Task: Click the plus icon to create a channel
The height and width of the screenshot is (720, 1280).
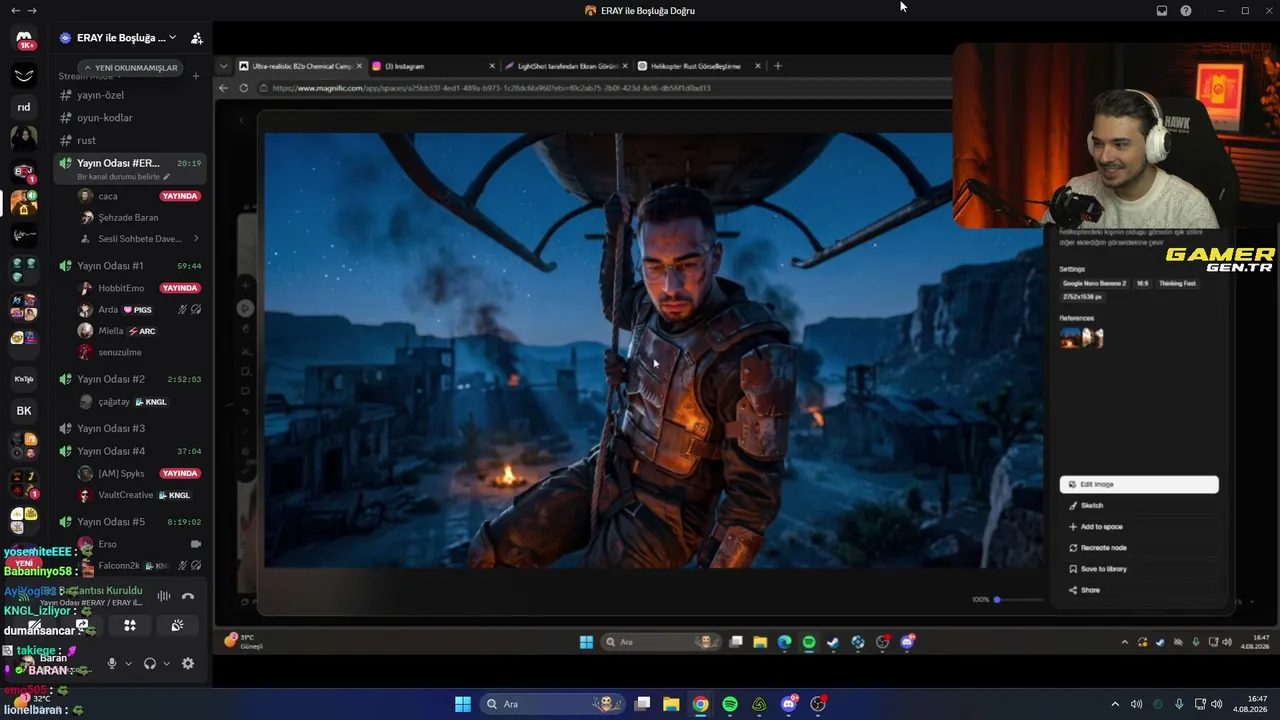Action: [196, 76]
